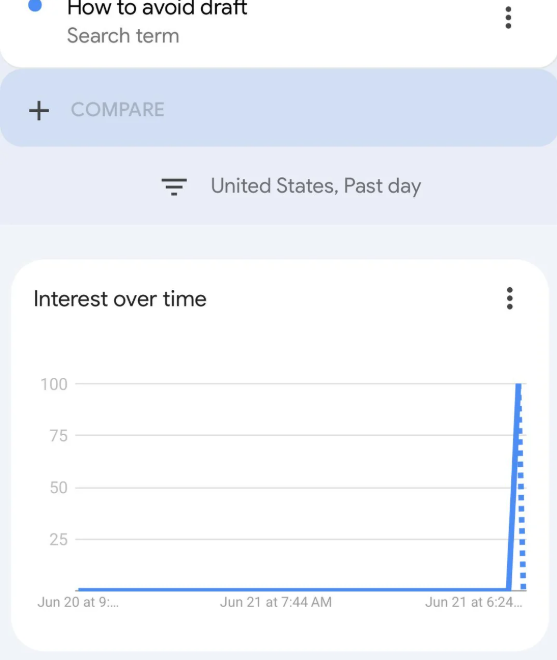Screen dimensions: 557x660
Task: Click the 75 value gridline label
Action: coord(59,436)
